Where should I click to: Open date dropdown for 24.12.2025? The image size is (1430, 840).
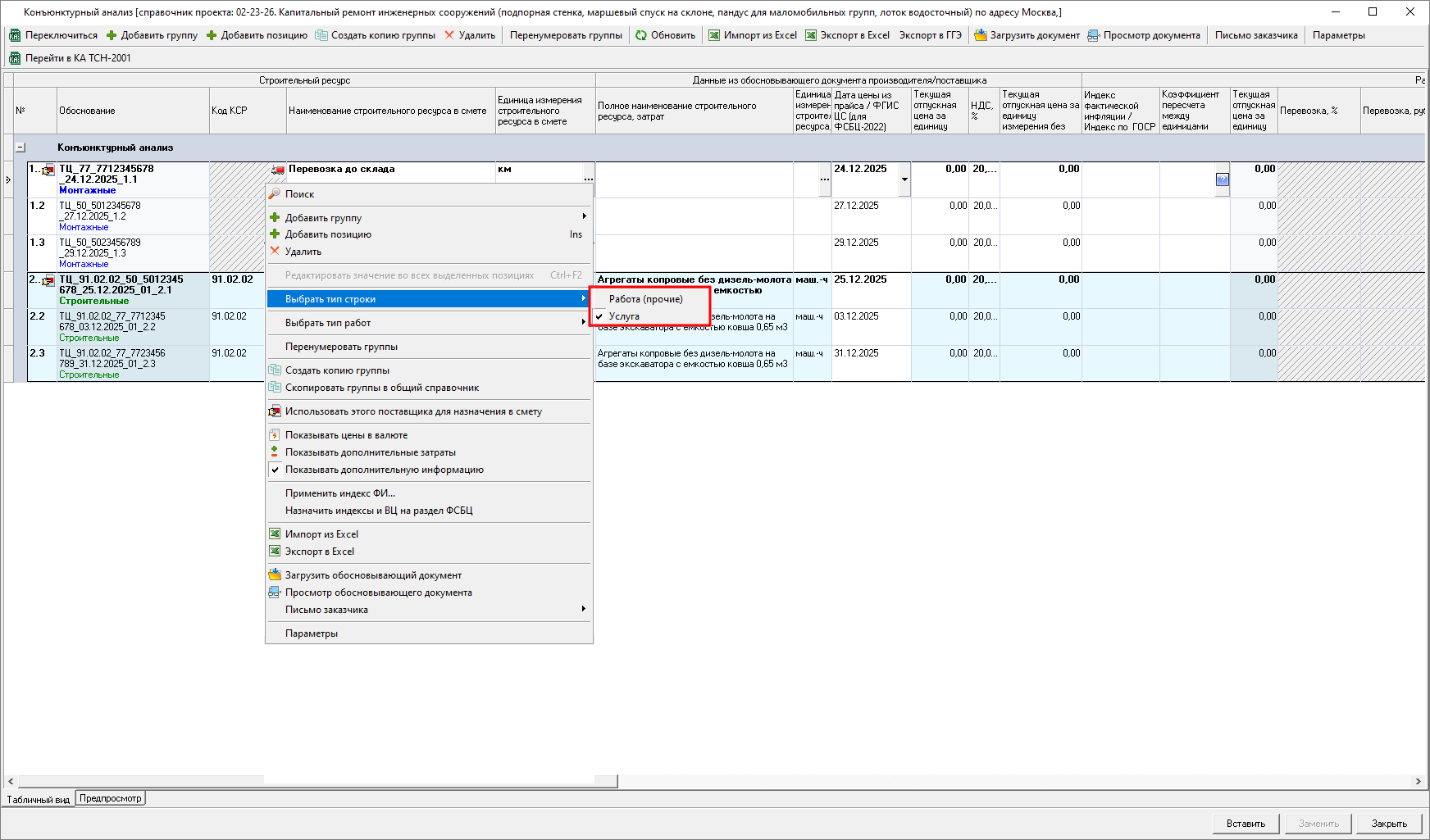pos(904,179)
